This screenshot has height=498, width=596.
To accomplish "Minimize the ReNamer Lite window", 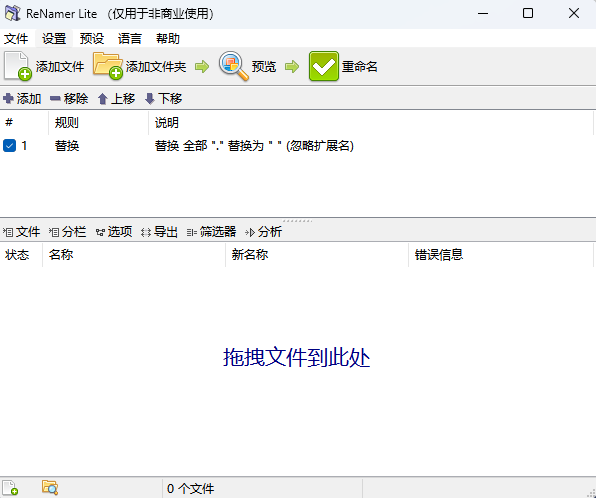I will [x=483, y=14].
